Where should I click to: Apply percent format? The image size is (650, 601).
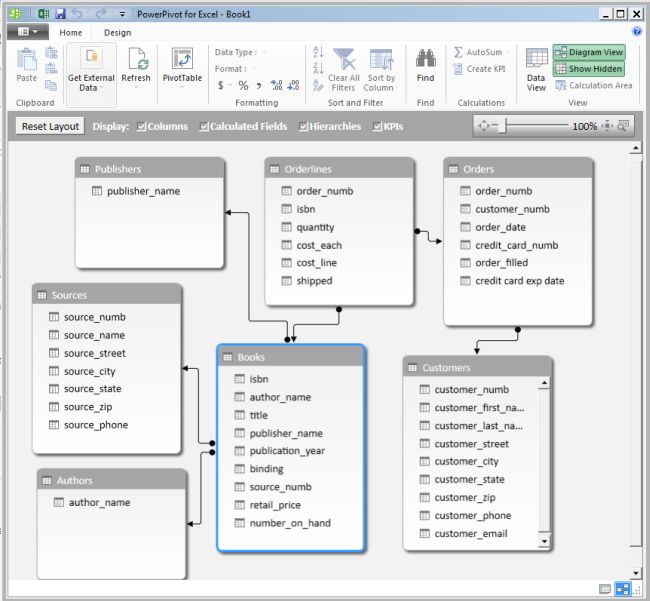(243, 85)
